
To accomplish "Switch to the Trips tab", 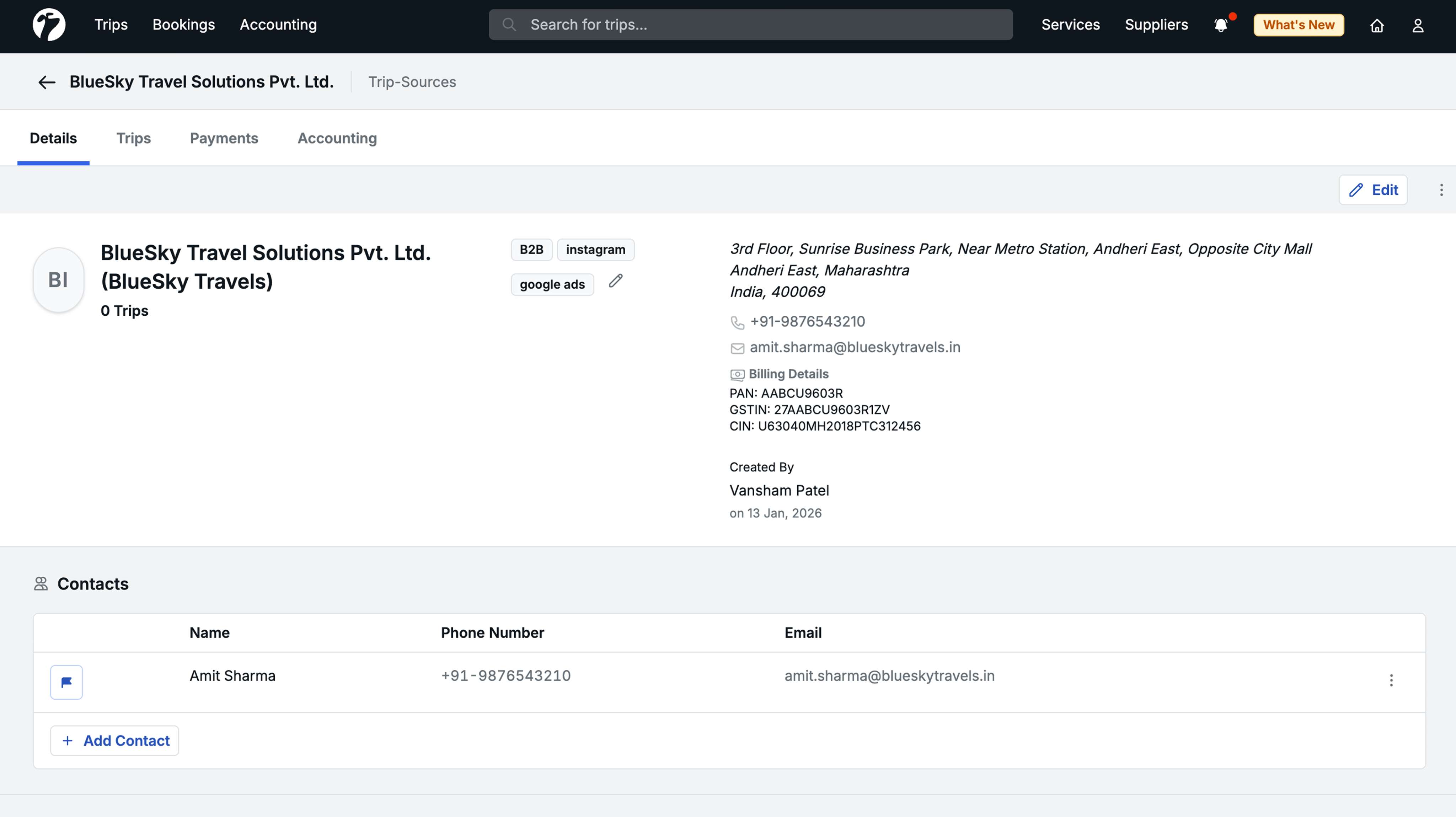I will (x=133, y=138).
